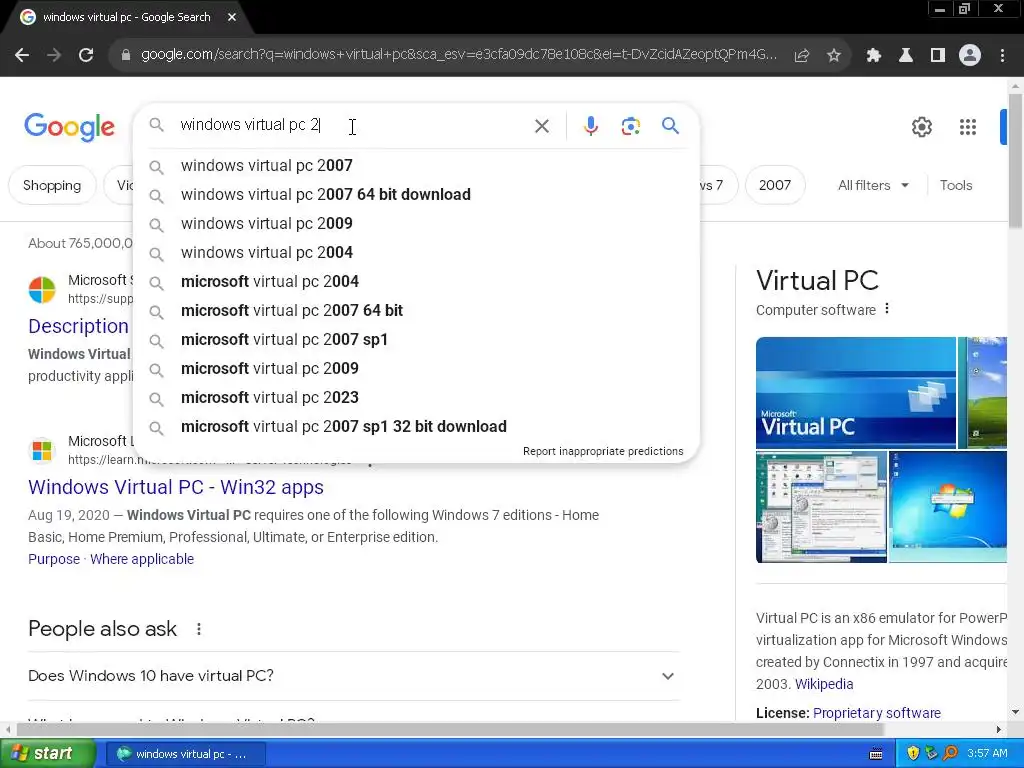Viewport: 1024px width, 768px height.
Task: Expand Does Windows 10 have virtual PC question
Action: (x=353, y=676)
